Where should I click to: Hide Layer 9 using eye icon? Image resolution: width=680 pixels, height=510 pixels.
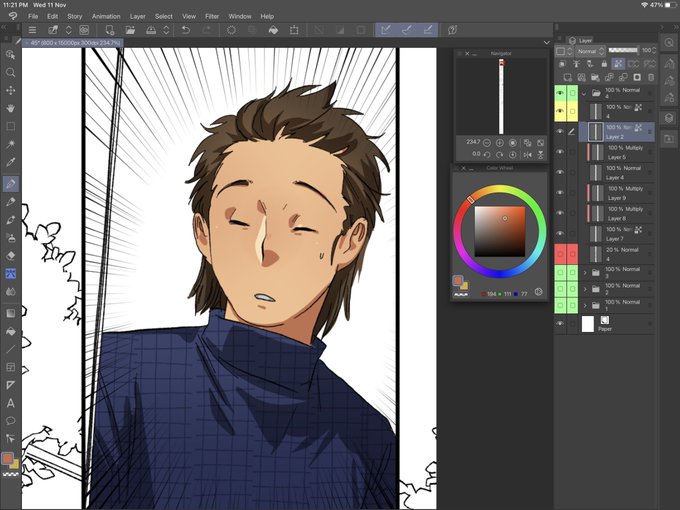(560, 193)
